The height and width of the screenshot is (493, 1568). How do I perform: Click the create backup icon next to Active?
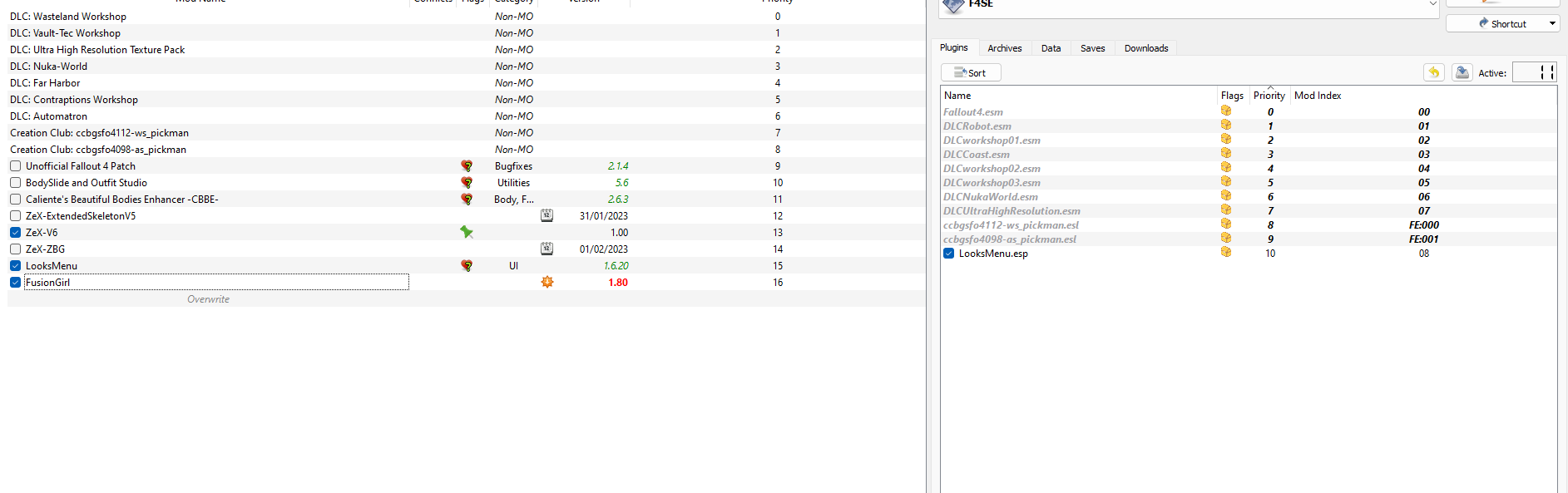point(1462,72)
